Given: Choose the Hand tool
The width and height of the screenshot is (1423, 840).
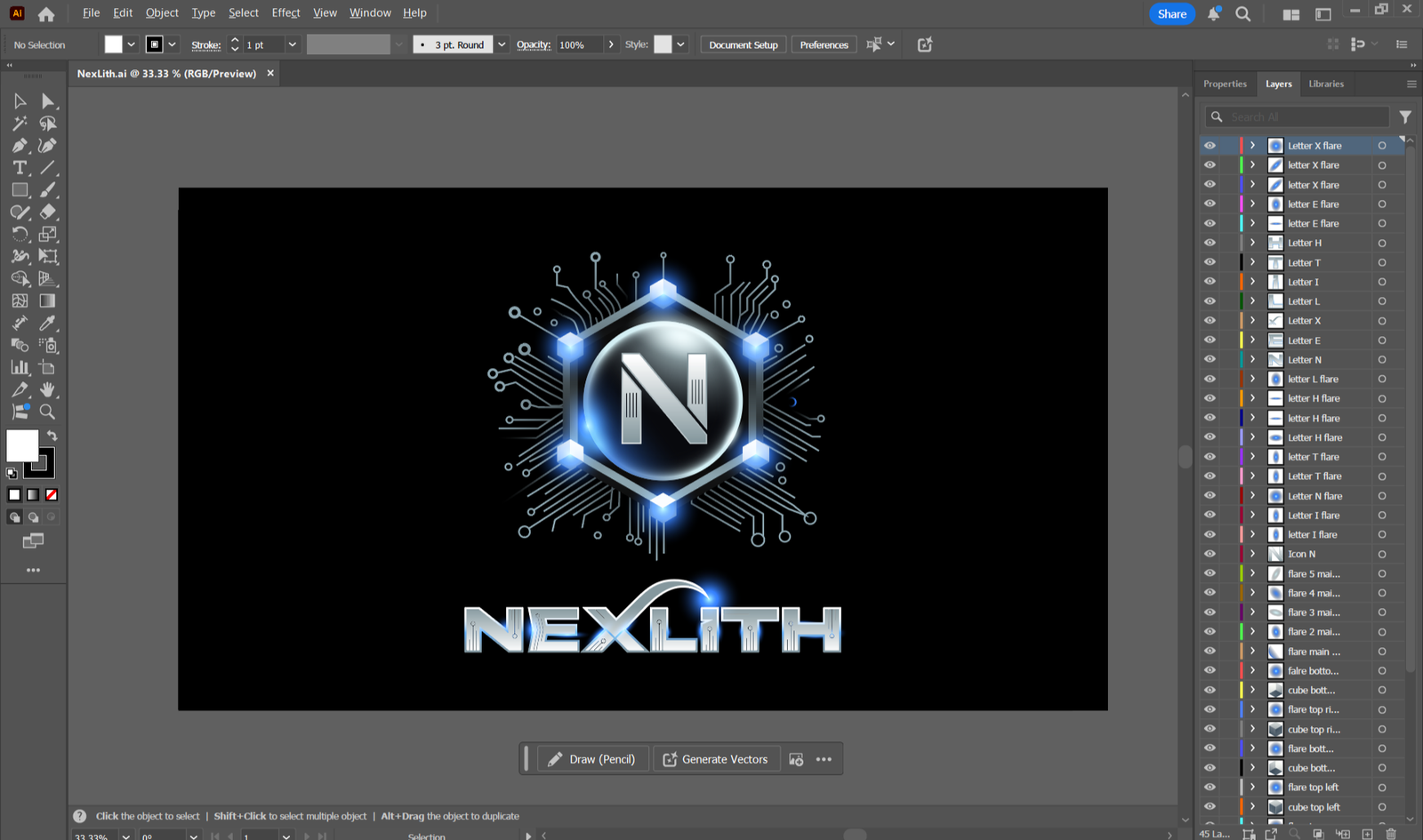Looking at the screenshot, I should pos(48,389).
